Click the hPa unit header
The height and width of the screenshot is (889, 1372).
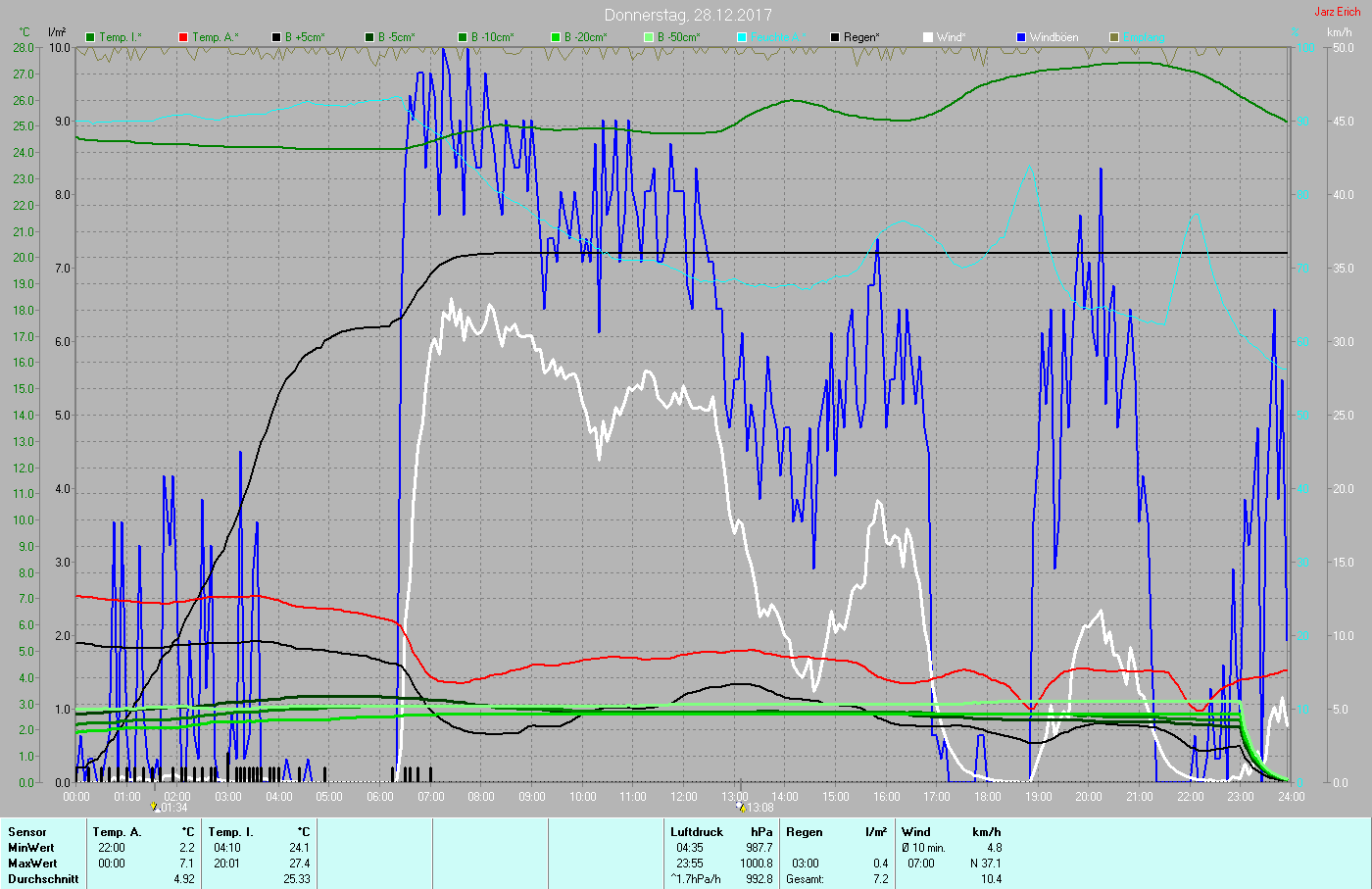pos(761,832)
